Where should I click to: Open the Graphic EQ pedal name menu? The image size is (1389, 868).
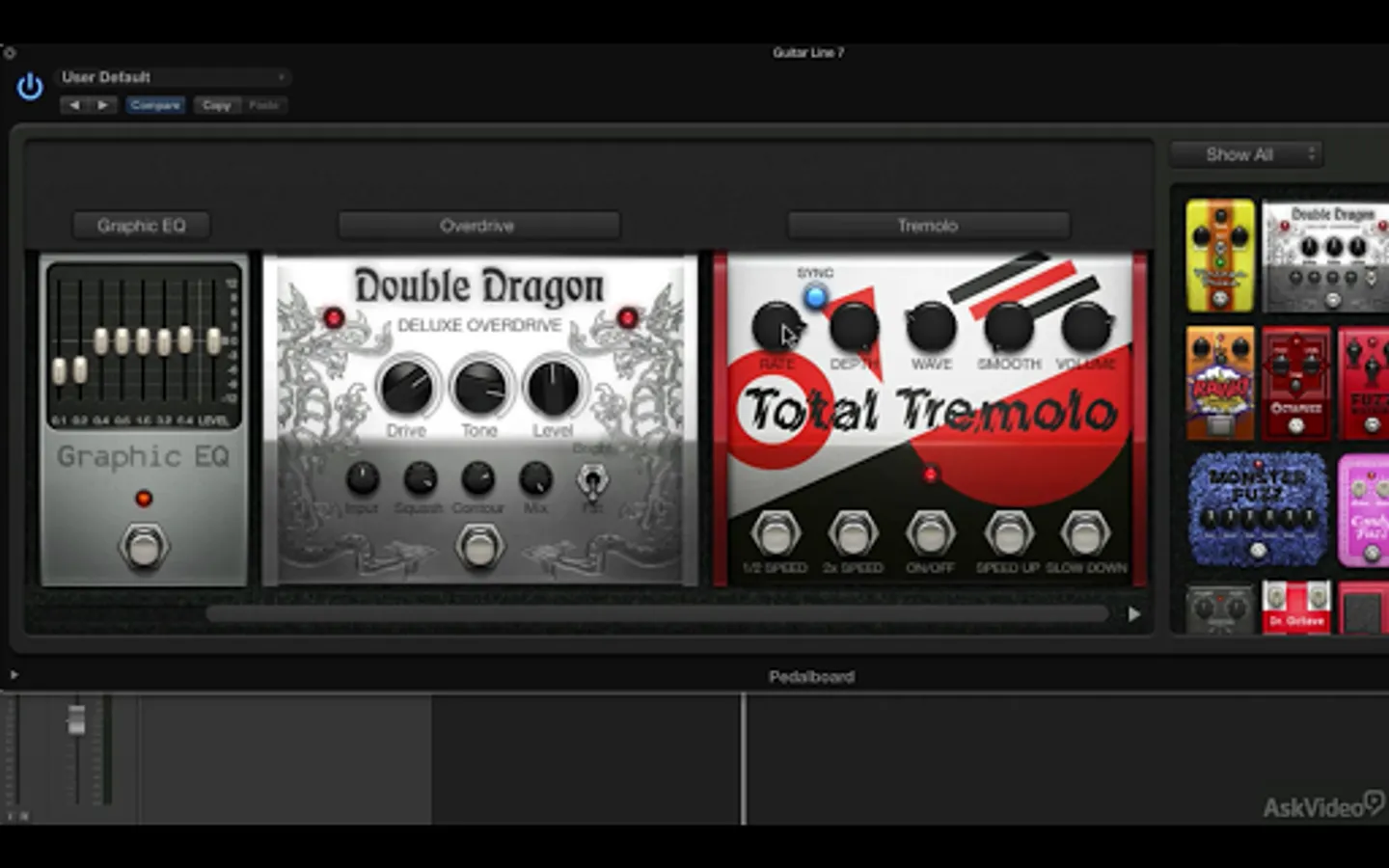point(141,226)
